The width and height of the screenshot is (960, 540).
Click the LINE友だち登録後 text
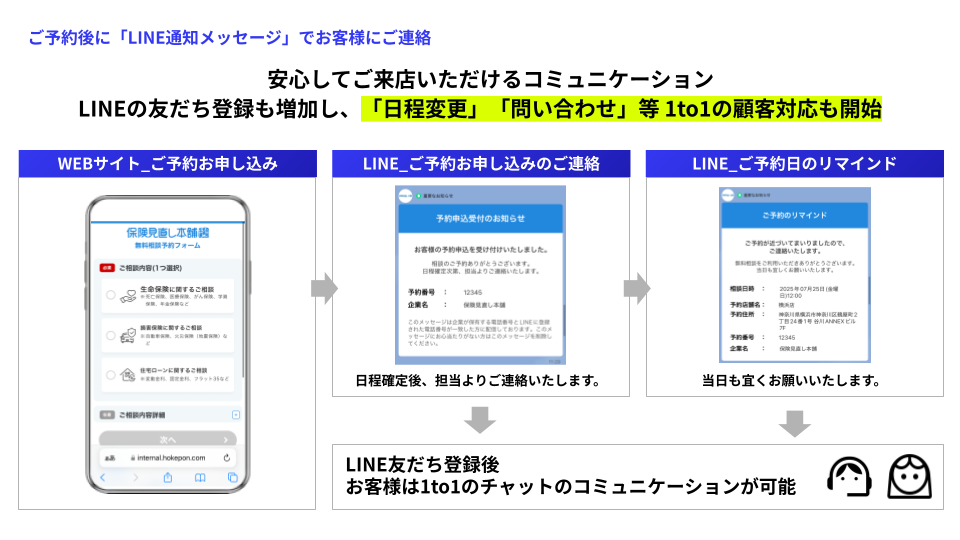[x=422, y=464]
